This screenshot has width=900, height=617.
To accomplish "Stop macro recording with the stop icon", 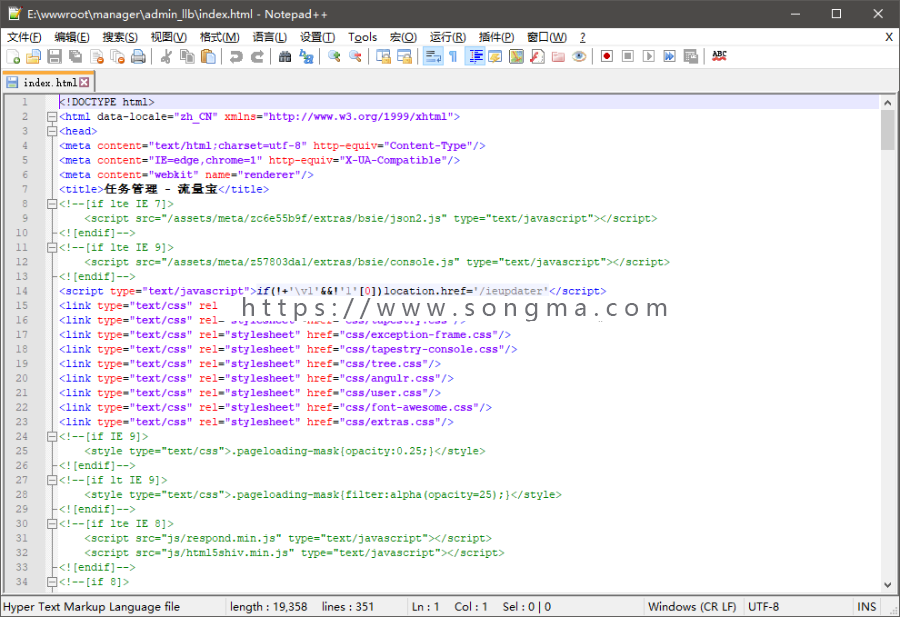I will [628, 56].
